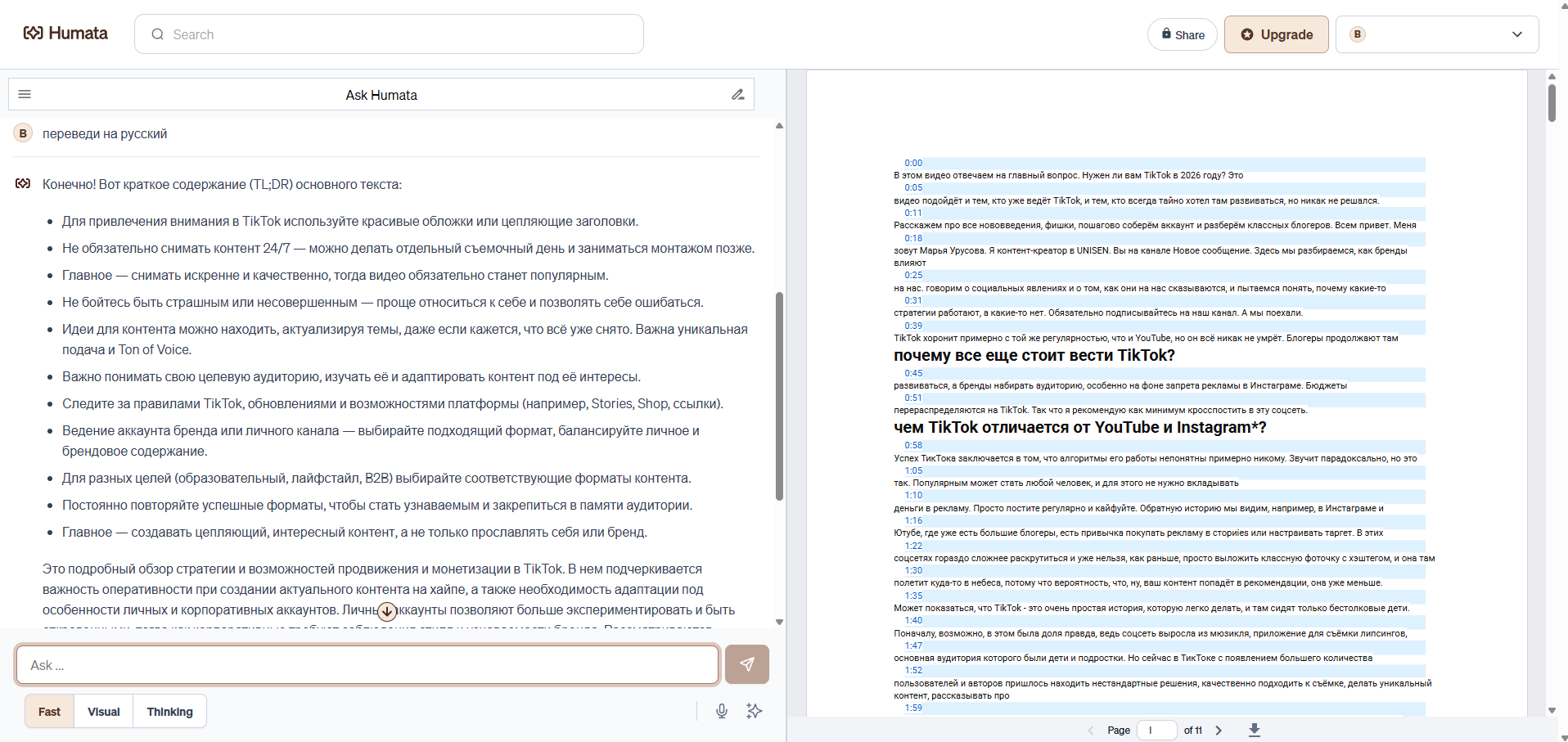Download the document with the download icon
Image resolution: width=1568 pixels, height=742 pixels.
pos(1255,730)
